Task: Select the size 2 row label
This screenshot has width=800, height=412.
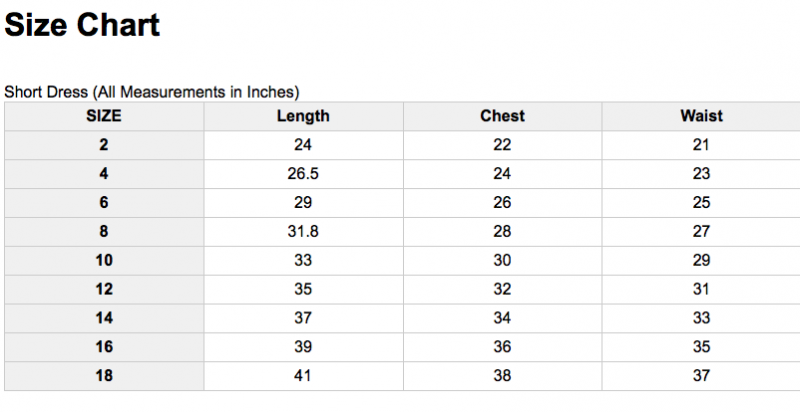Action: pyautogui.click(x=104, y=145)
